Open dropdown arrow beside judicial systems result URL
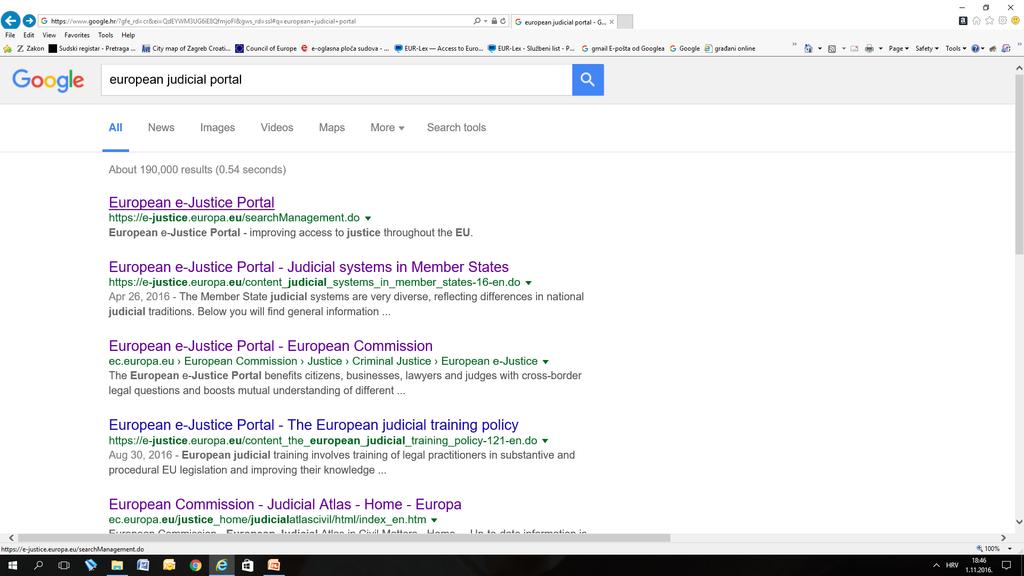Image resolution: width=1024 pixels, height=576 pixels. (x=528, y=283)
